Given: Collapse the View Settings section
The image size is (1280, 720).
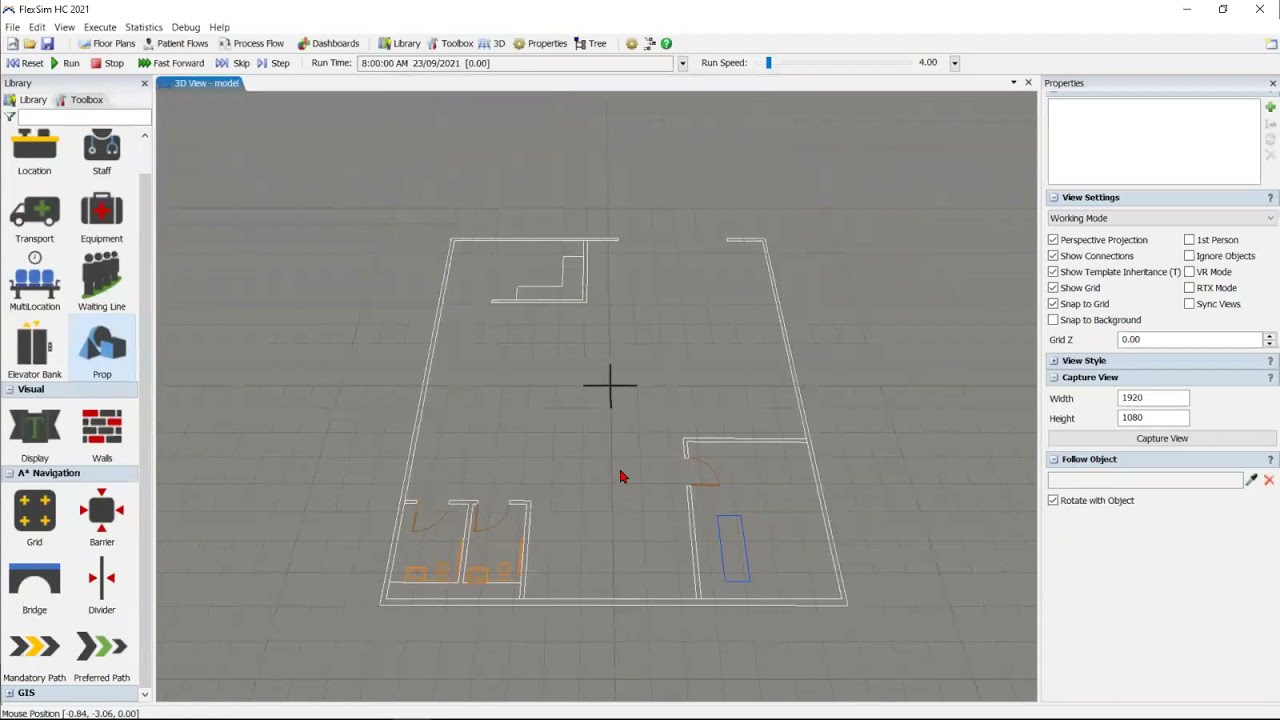Looking at the screenshot, I should [x=1053, y=198].
